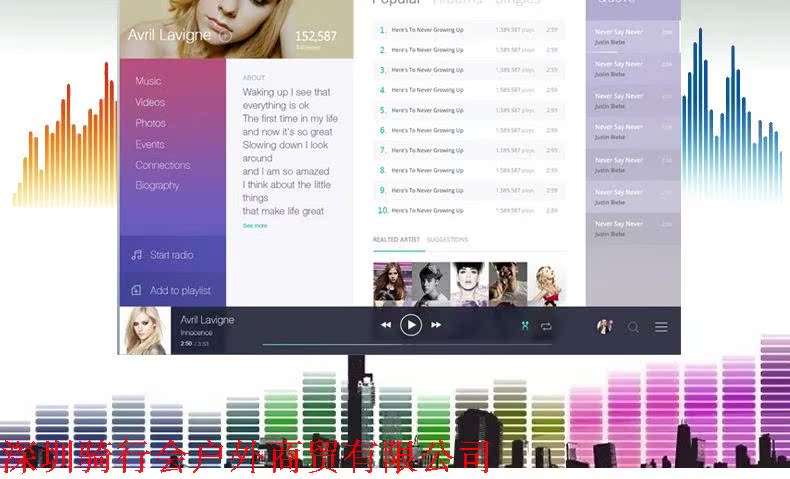Click the Add to playlist button

coord(173,290)
